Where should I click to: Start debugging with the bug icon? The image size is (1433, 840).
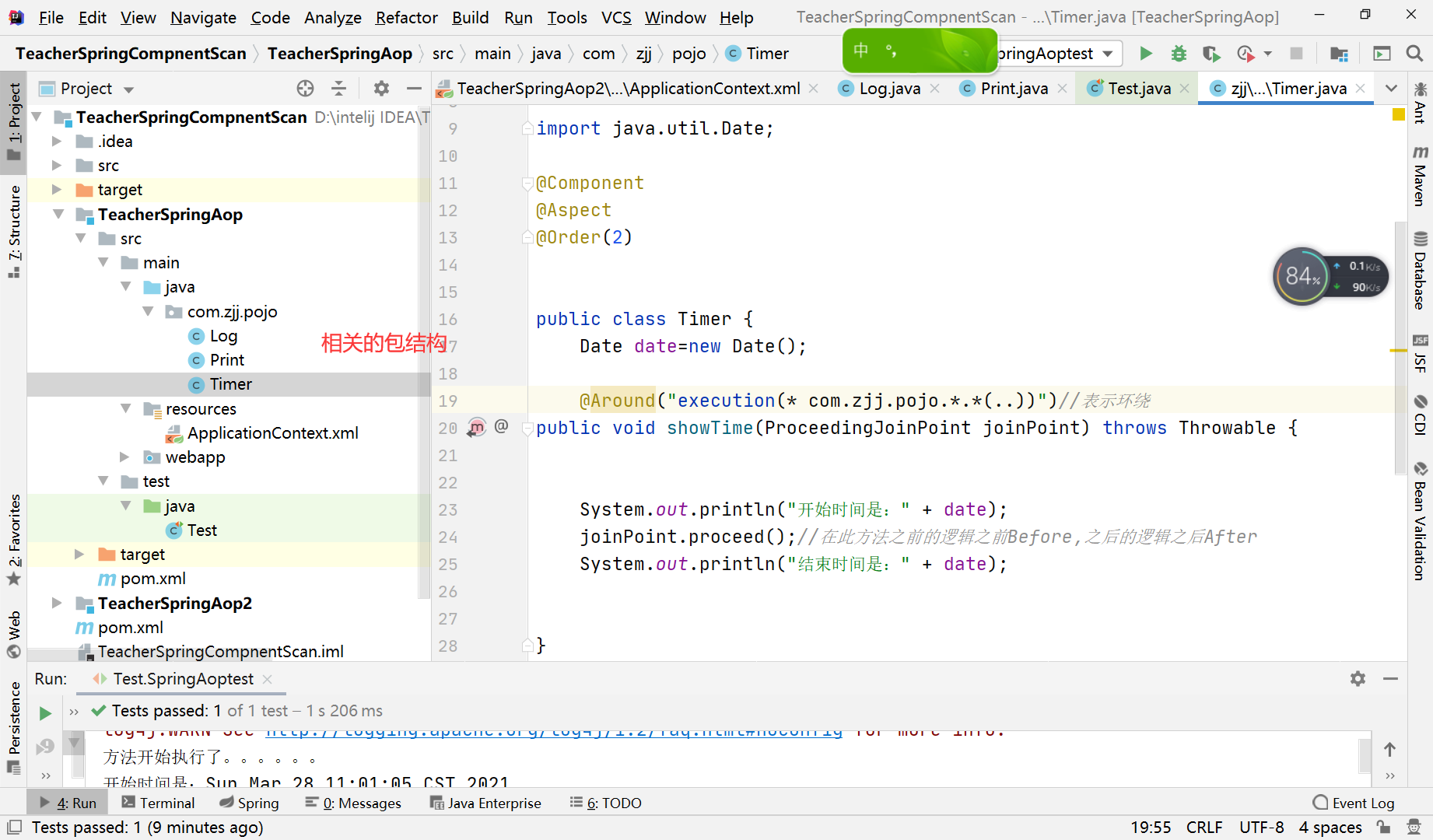(1179, 54)
